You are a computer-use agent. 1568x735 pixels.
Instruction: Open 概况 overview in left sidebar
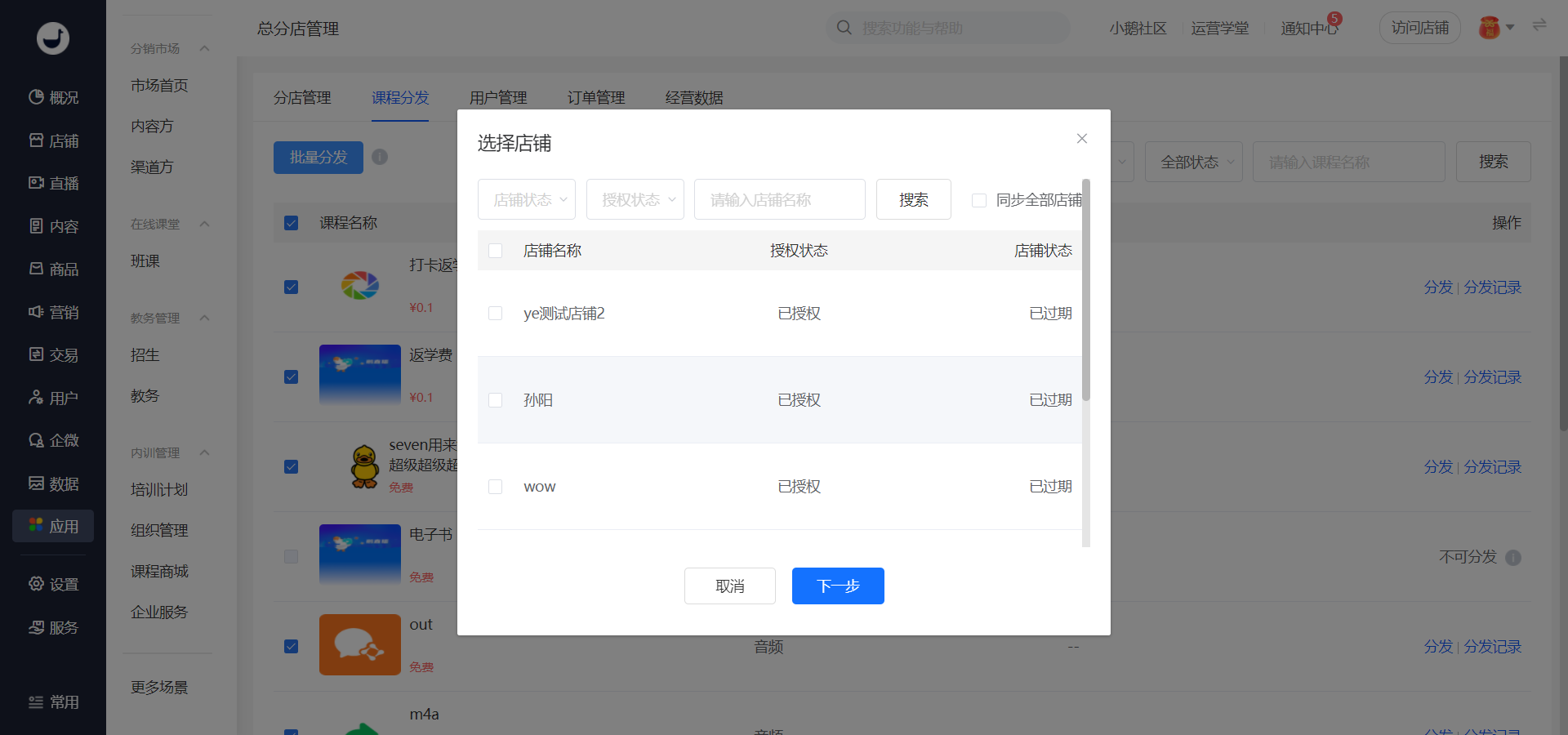[53, 97]
